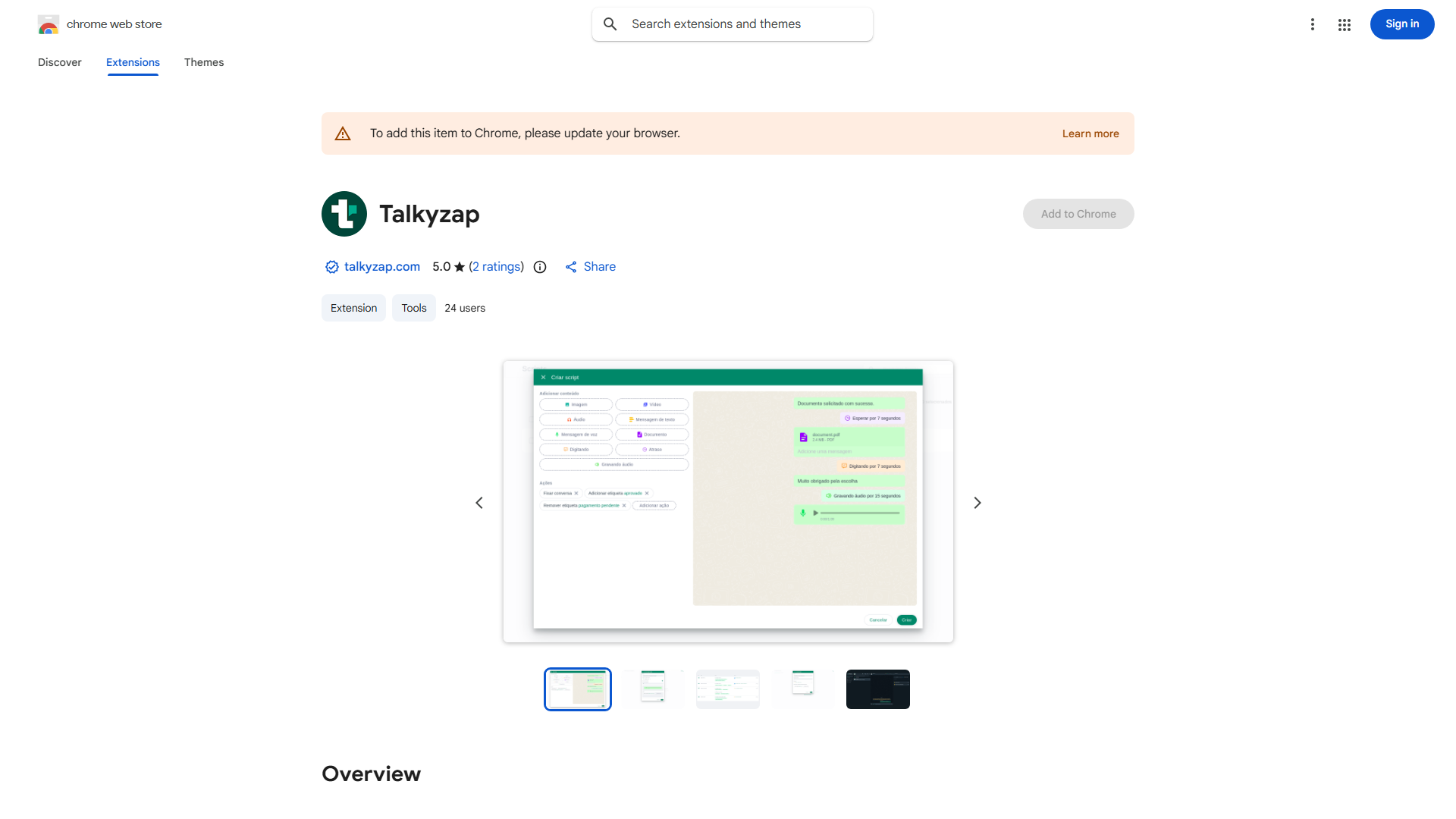Click the warning triangle in the update banner
The width and height of the screenshot is (1456, 819).
(x=343, y=133)
